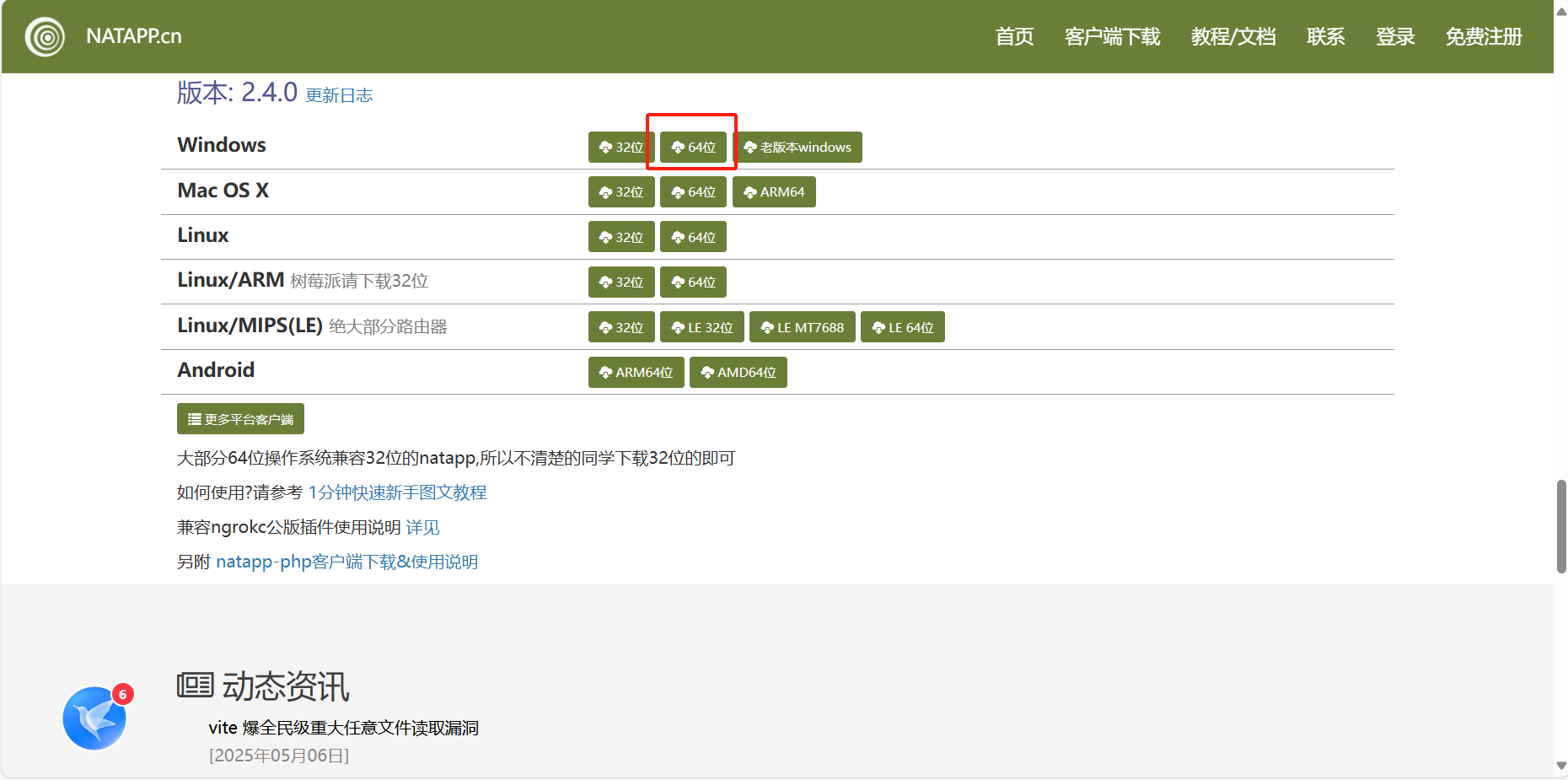The image size is (1568, 780).
Task: Click the scrollbar down arrow
Action: tap(1561, 767)
